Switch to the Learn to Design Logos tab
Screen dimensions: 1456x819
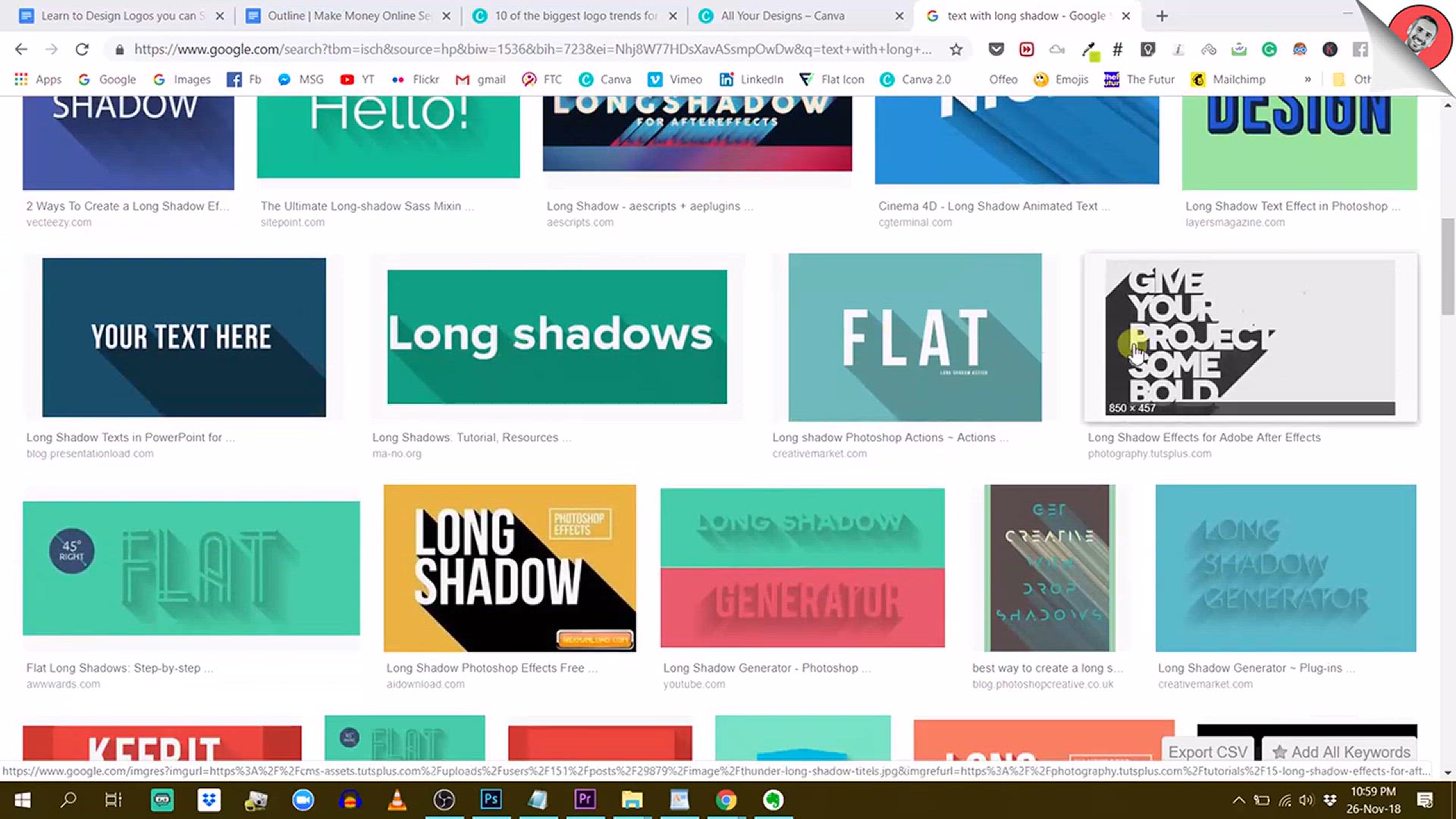(121, 16)
